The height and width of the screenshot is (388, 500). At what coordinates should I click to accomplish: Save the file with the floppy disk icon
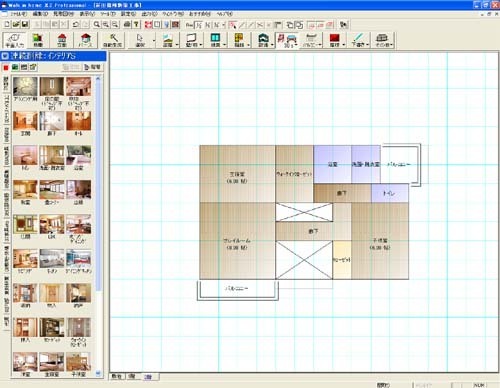click(25, 24)
